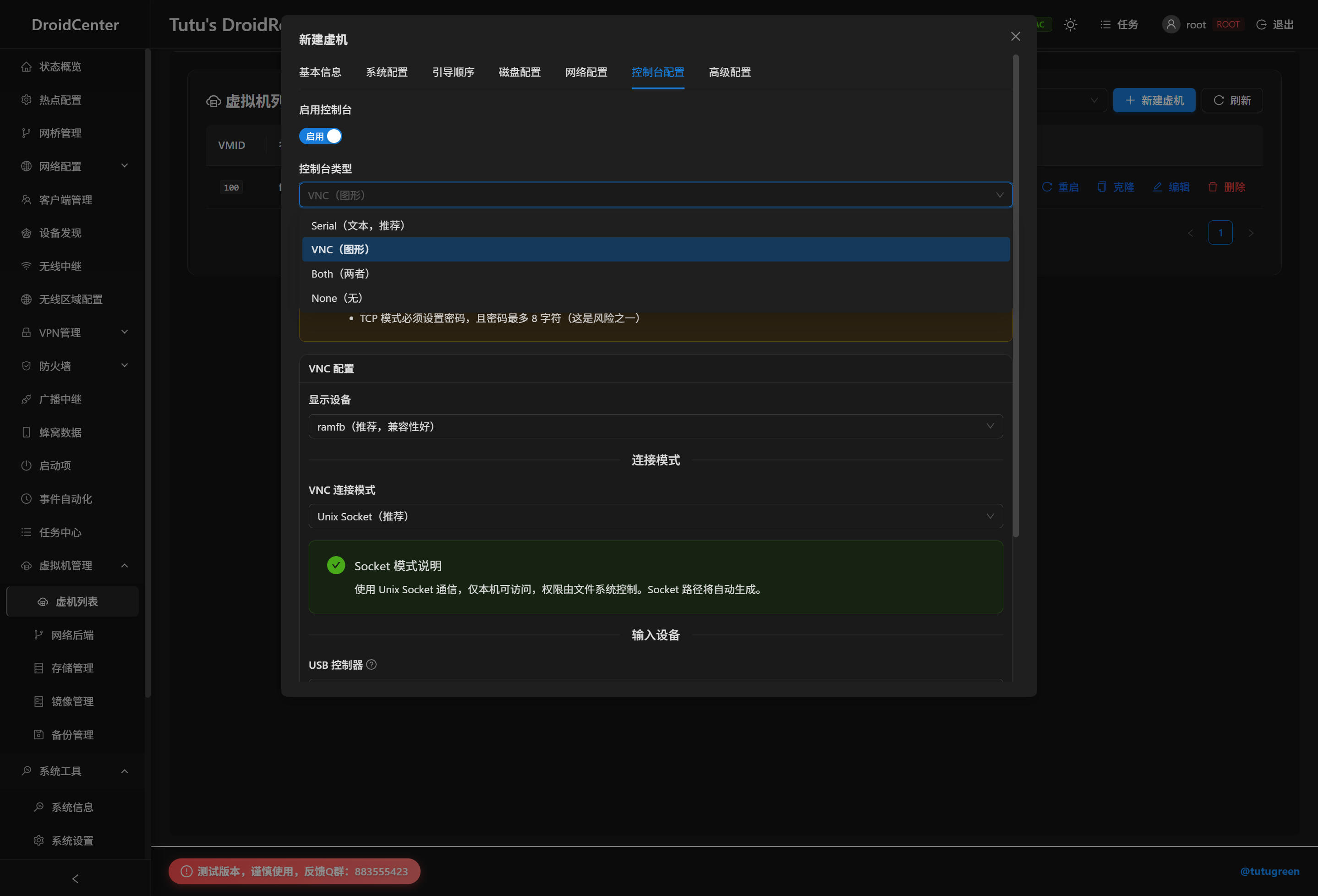Click the 刷新 refresh button
Viewport: 1318px width, 896px height.
(x=1232, y=100)
